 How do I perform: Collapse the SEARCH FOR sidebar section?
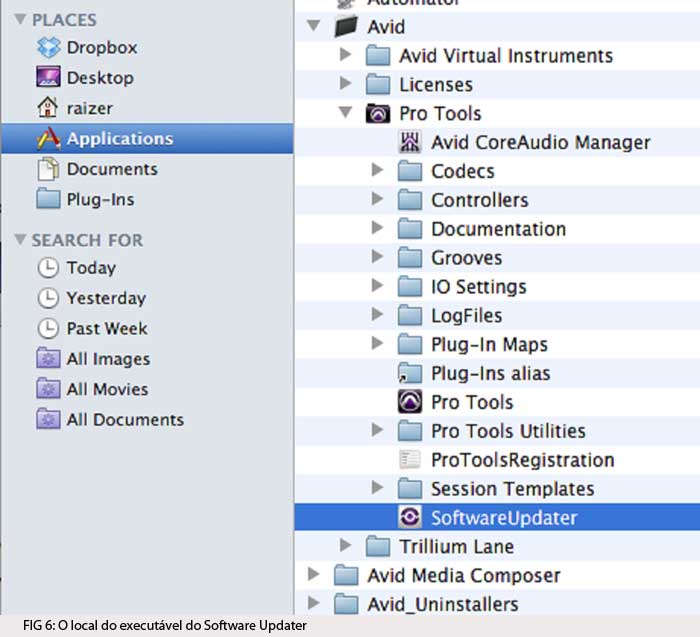(x=20, y=239)
